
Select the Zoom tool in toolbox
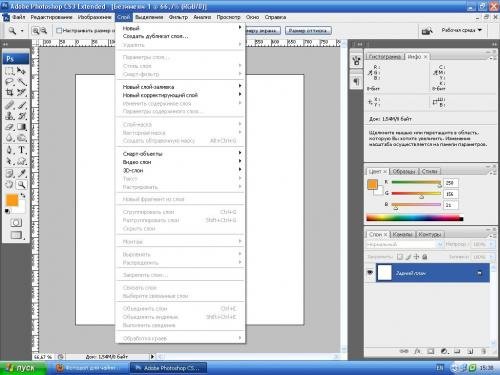22,184
